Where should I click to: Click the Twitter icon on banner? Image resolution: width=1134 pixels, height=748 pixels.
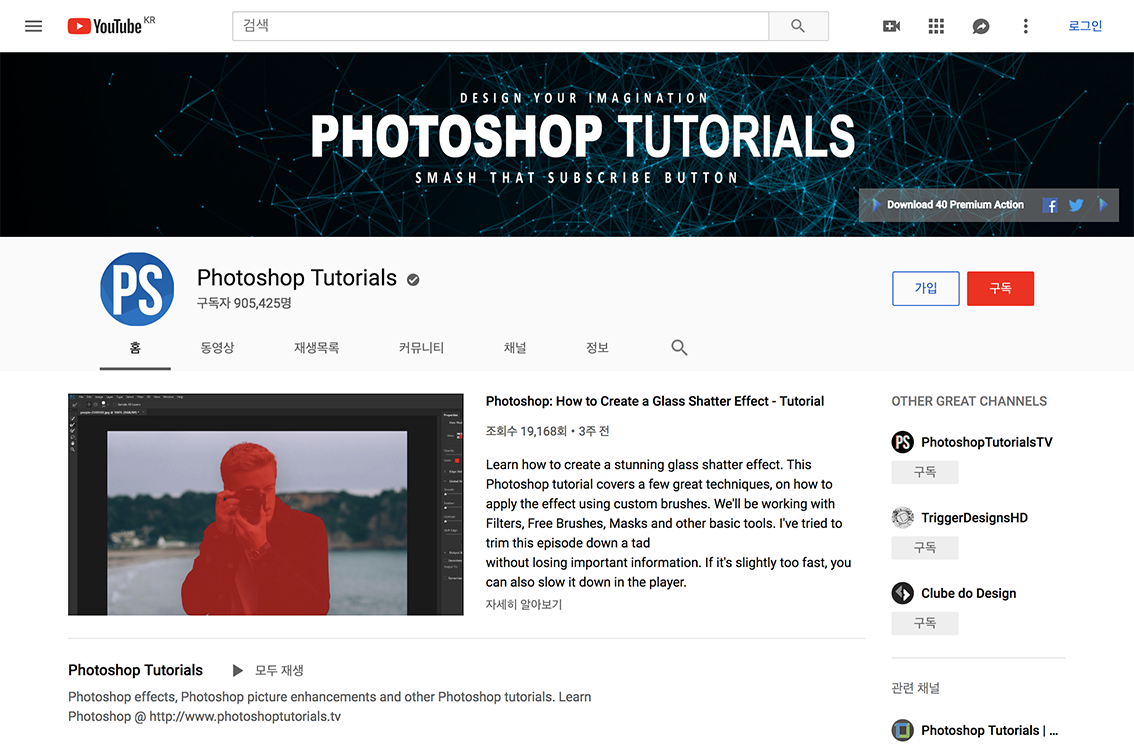coord(1076,205)
